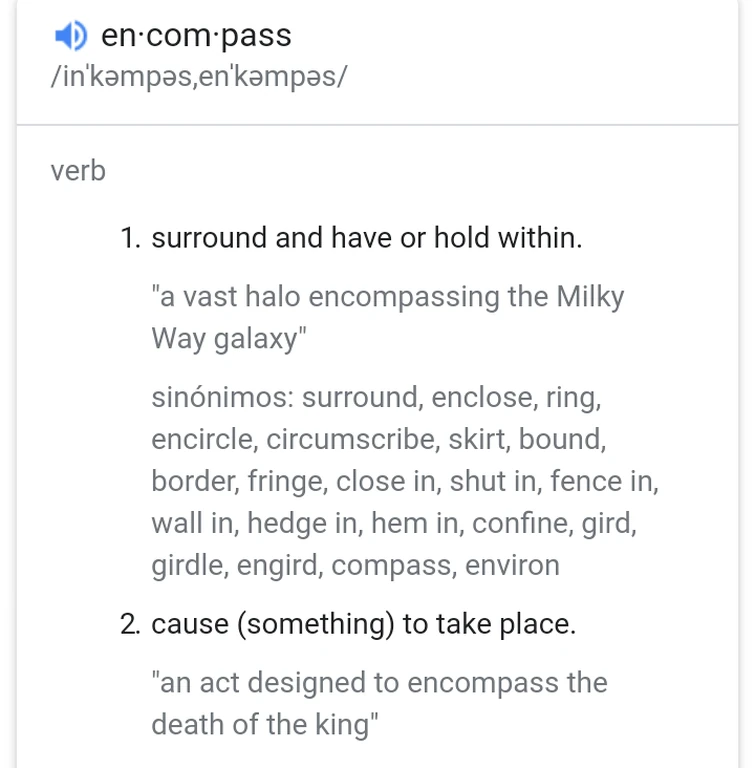Select the synonym 'girdle'

pos(189,566)
